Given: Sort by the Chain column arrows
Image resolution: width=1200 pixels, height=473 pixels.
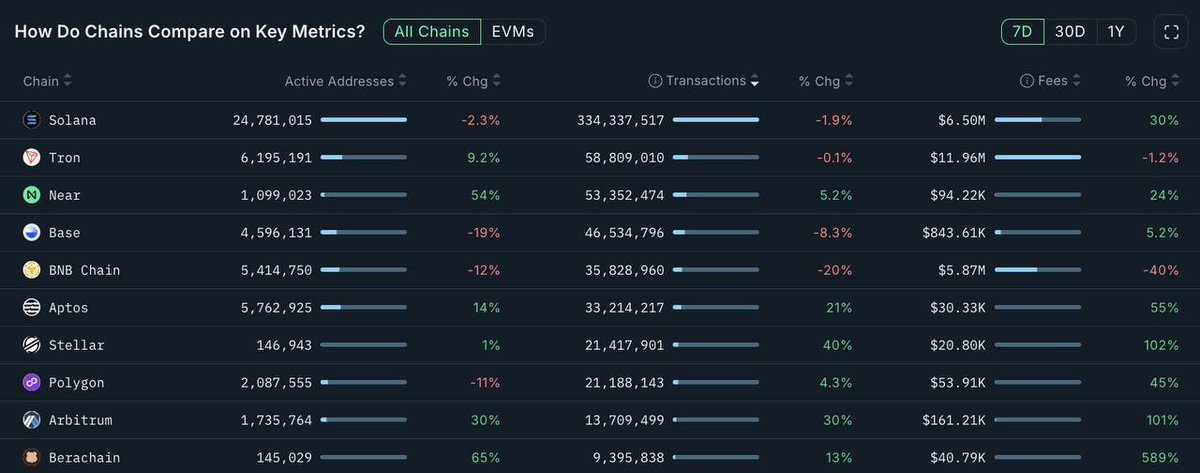Looking at the screenshot, I should [67, 81].
